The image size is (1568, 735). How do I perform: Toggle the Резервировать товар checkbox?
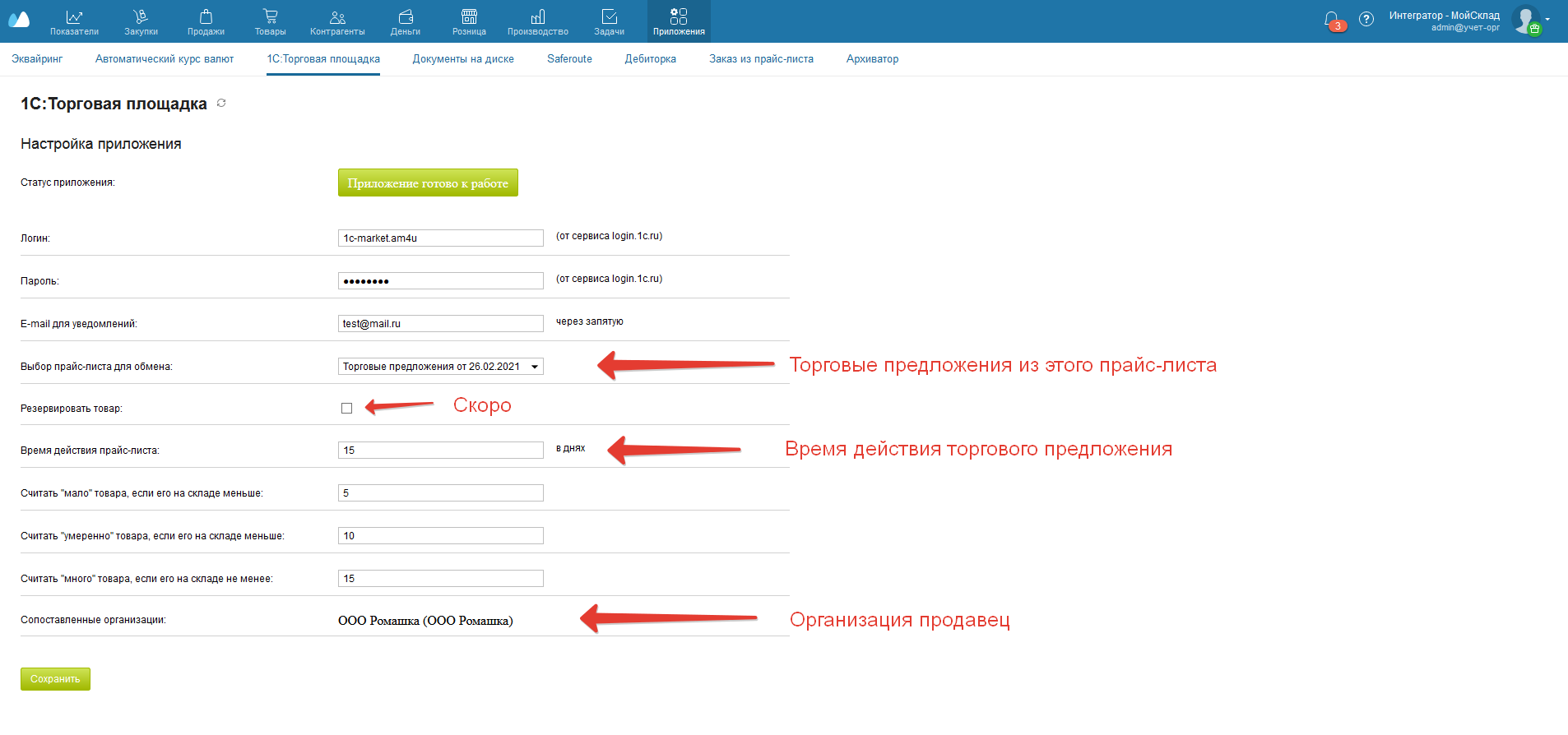tap(346, 408)
